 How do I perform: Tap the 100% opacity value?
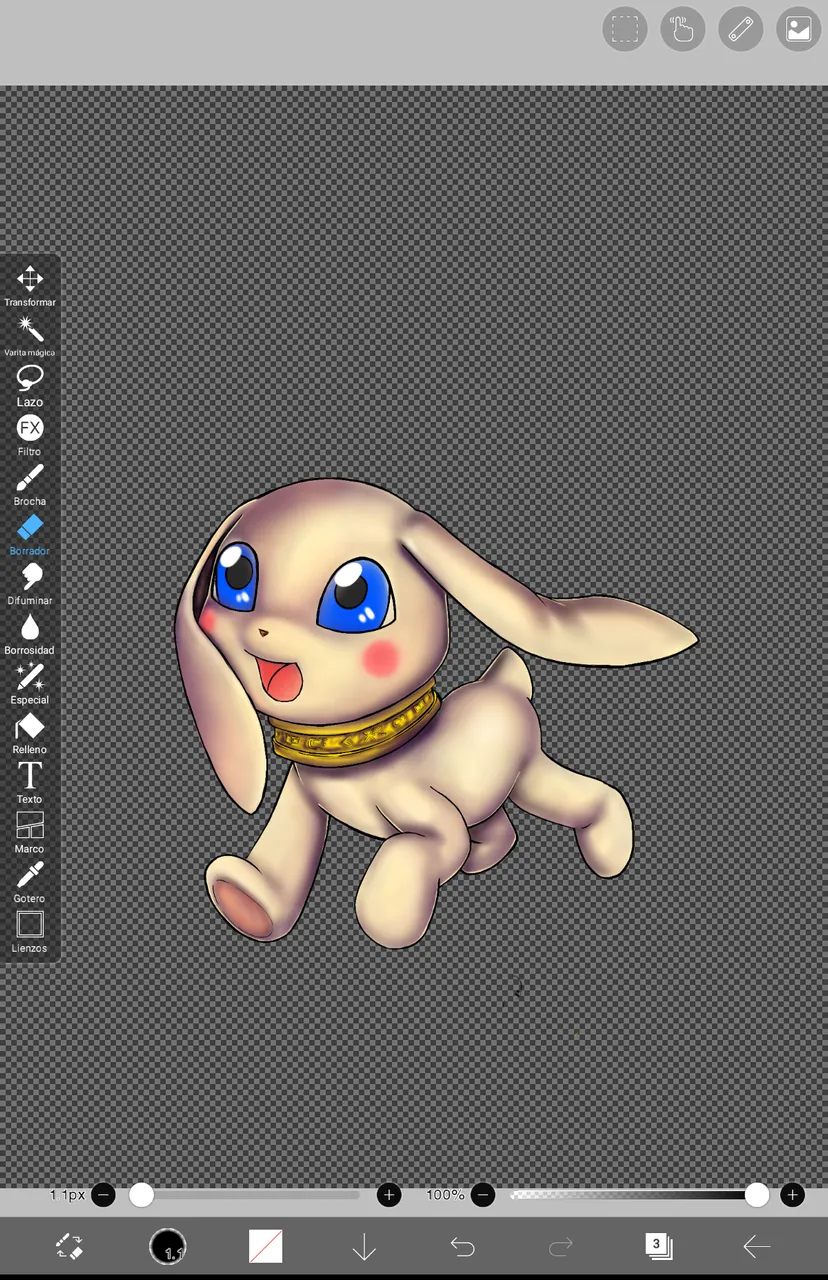pyautogui.click(x=445, y=1195)
